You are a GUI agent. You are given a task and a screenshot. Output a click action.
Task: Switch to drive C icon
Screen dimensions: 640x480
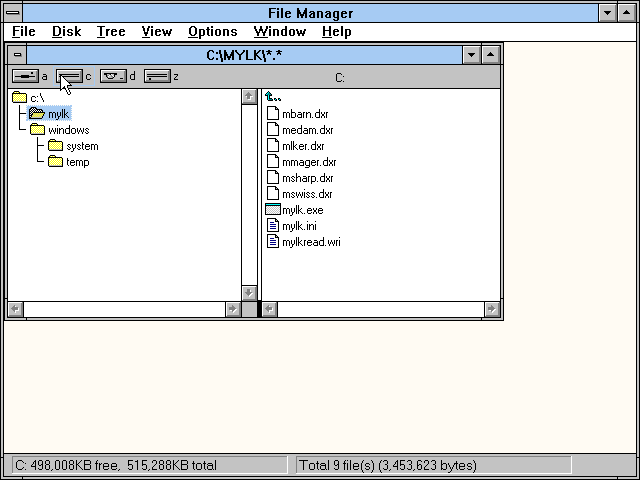click(x=69, y=76)
